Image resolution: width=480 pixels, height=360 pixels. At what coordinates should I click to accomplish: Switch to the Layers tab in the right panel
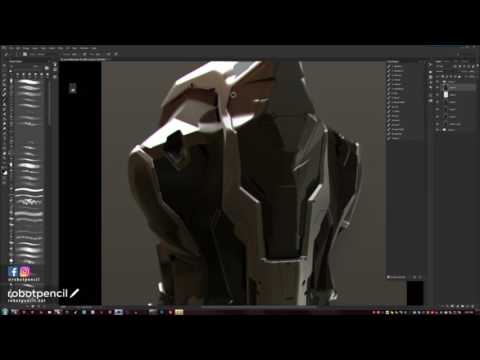pyautogui.click(x=438, y=61)
